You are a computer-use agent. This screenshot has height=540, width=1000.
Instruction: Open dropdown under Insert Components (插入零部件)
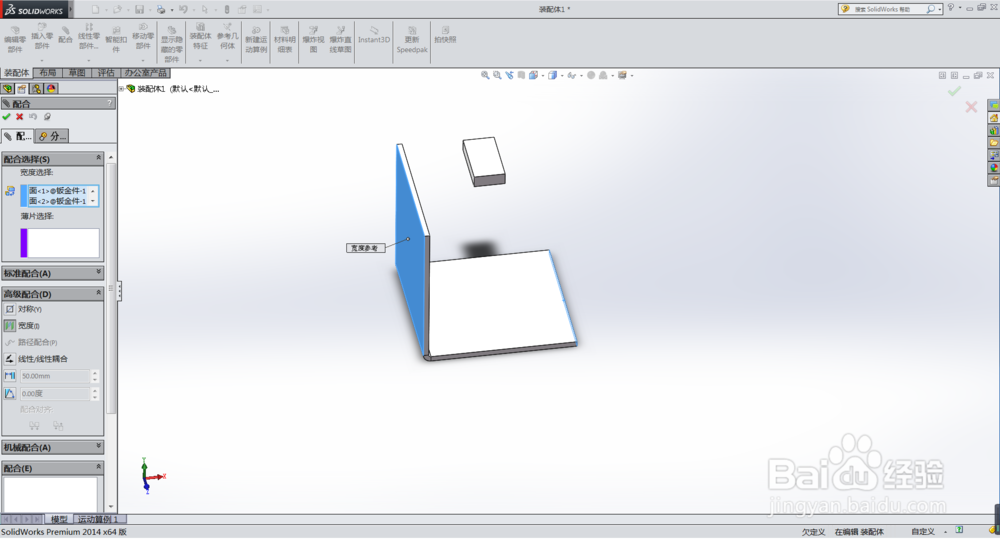(42, 59)
